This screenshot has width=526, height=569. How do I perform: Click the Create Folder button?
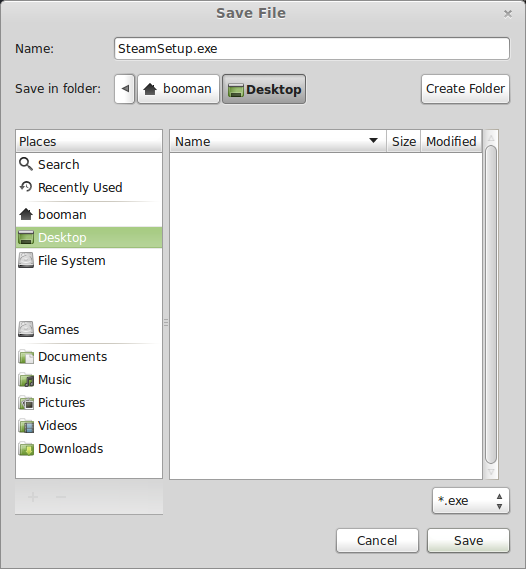[x=465, y=89]
